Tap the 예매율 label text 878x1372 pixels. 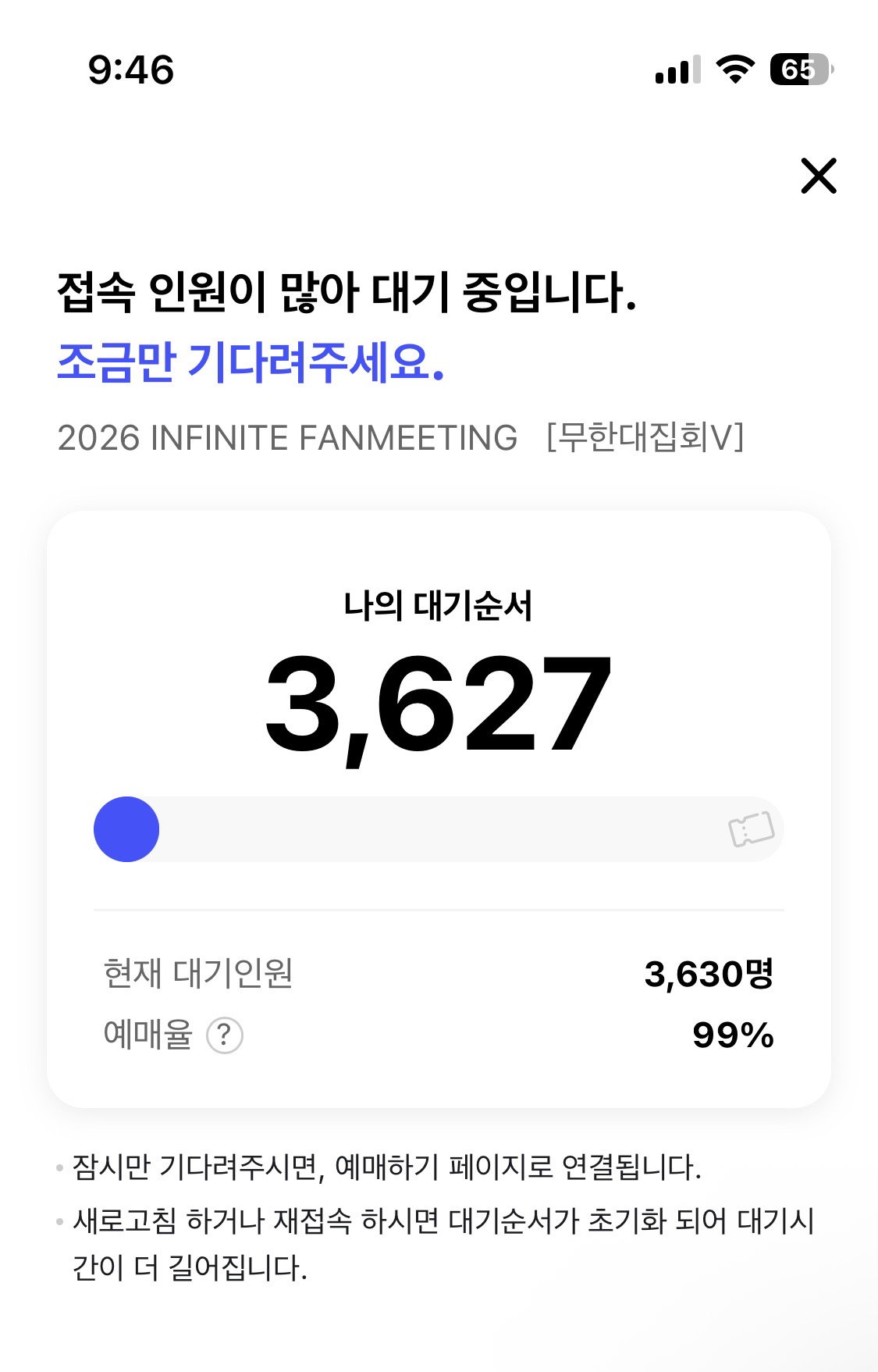[x=148, y=1035]
